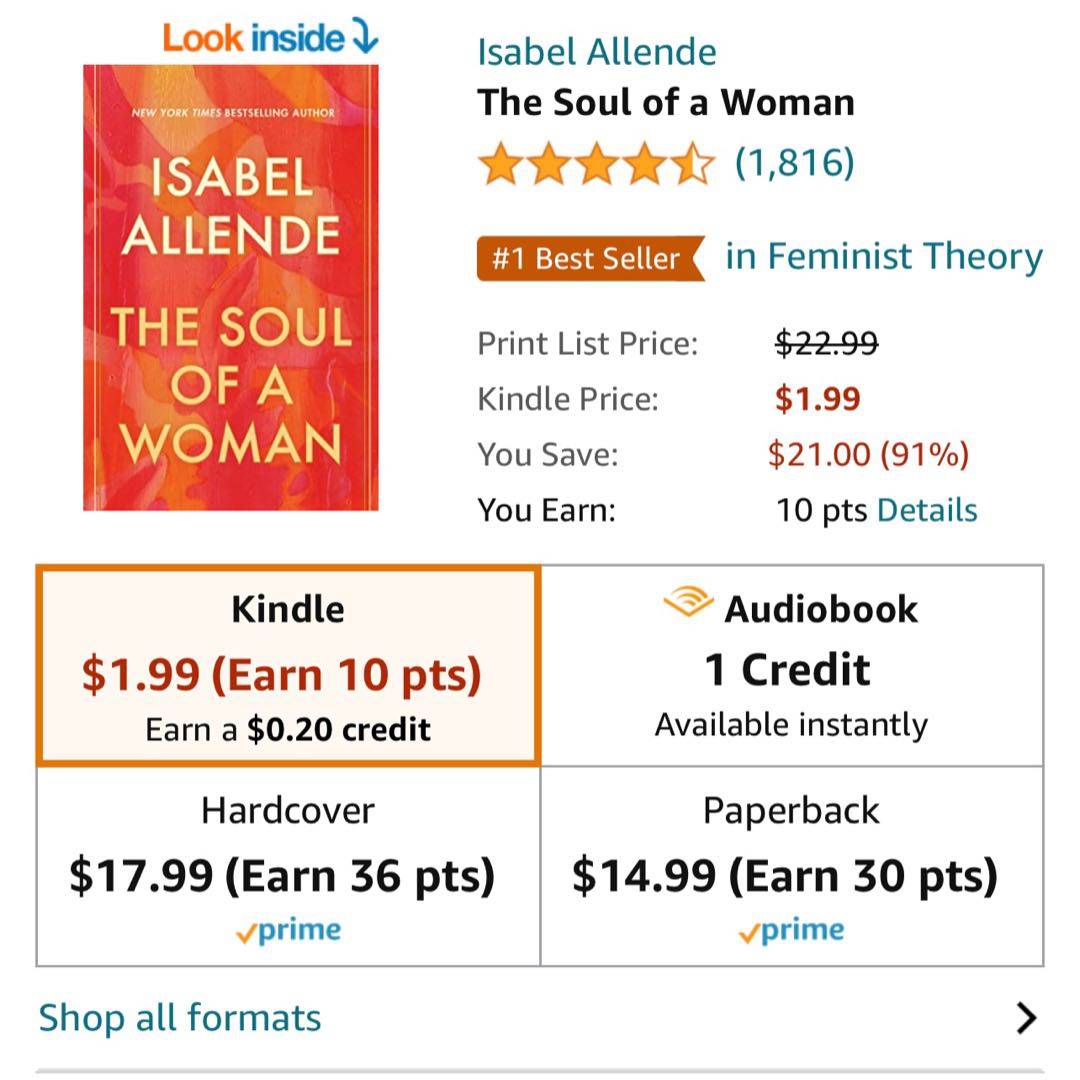Select the Audiobook format option
The height and width of the screenshot is (1080, 1080).
click(x=792, y=666)
